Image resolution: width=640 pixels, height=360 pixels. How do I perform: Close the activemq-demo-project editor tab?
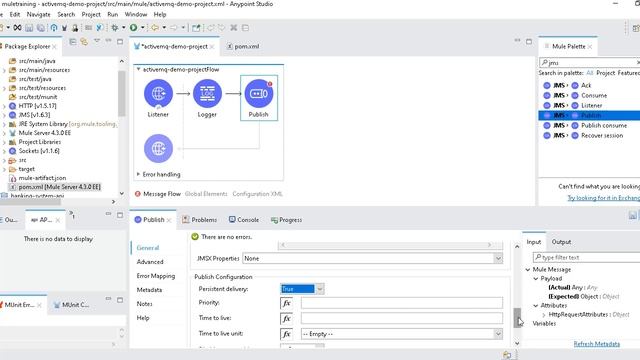(212, 47)
